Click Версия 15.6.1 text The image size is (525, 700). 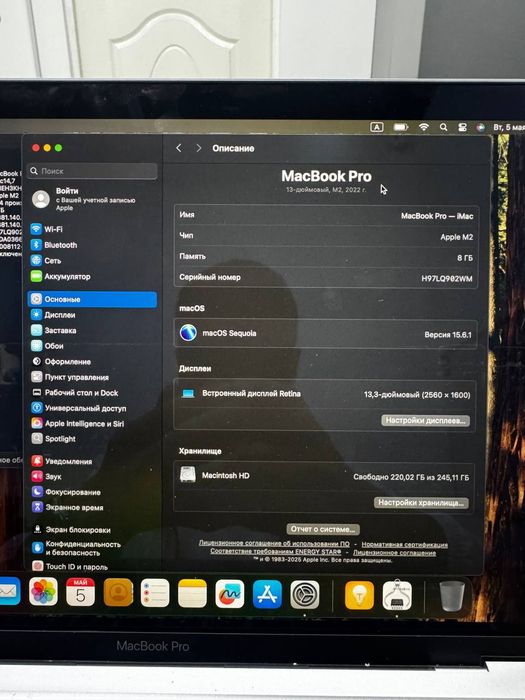(448, 335)
